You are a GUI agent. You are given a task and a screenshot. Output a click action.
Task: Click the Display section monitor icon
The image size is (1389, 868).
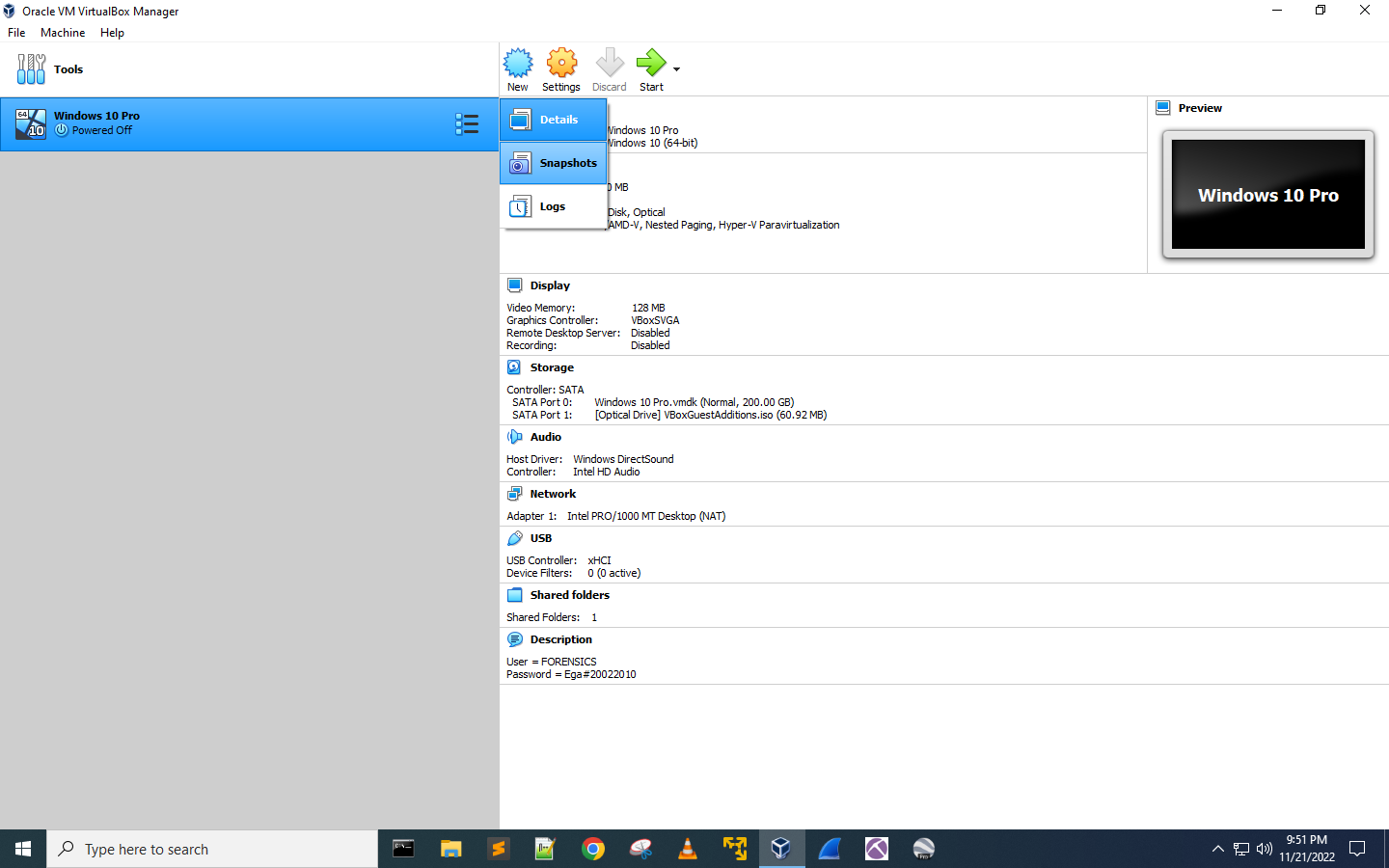515,285
